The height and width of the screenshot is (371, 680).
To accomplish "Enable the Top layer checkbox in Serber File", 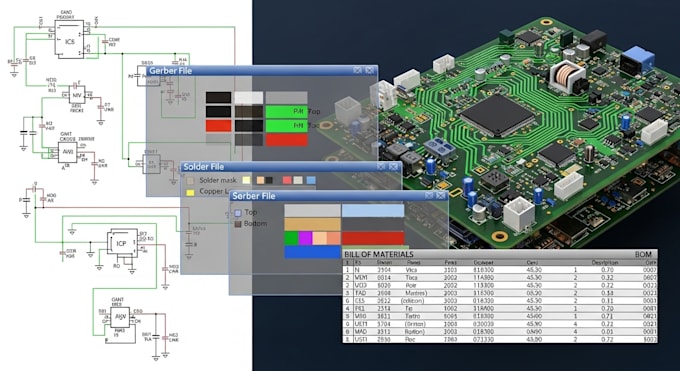I will [x=238, y=213].
